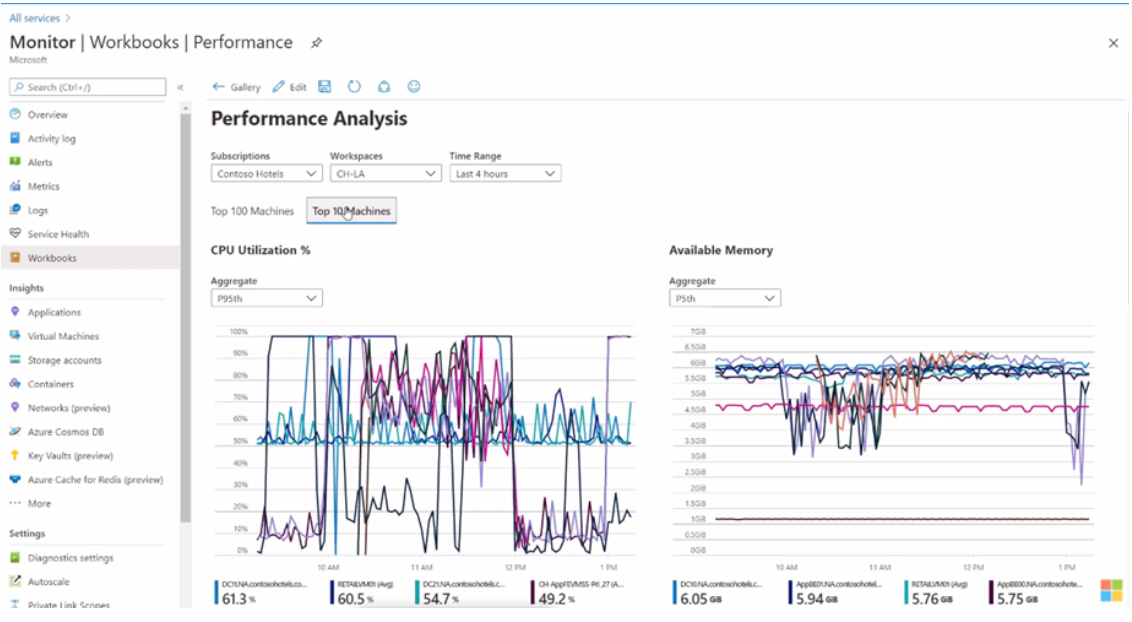
Task: Collapse the left navigation menu
Action: coord(180,87)
